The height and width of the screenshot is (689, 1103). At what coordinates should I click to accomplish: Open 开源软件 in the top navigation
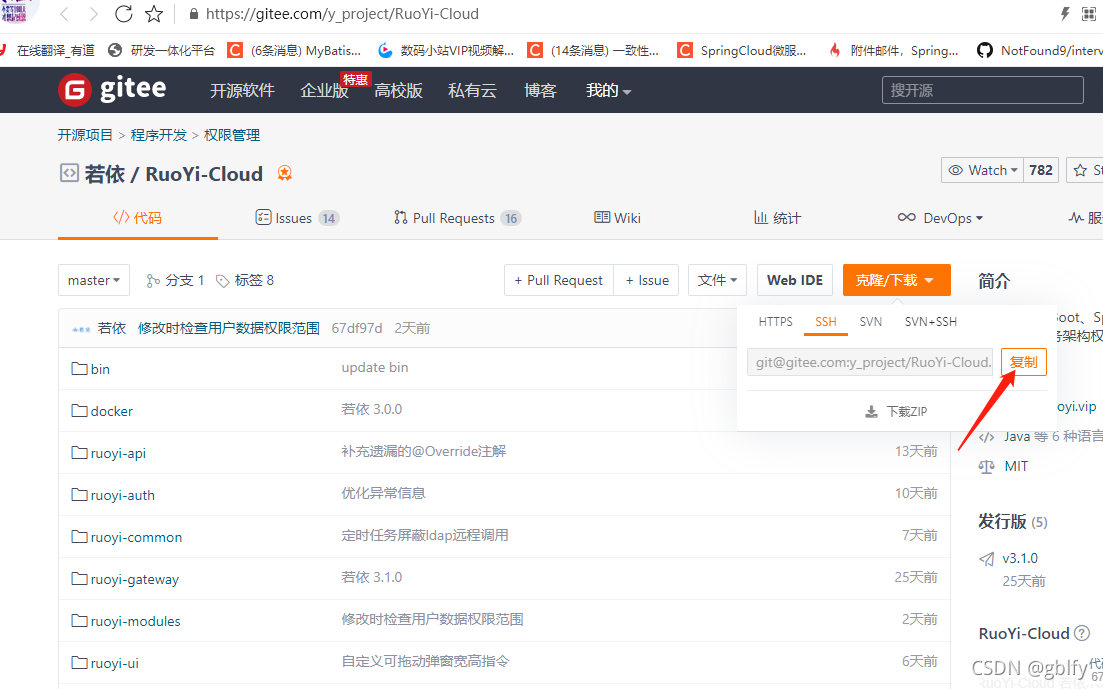pyautogui.click(x=243, y=90)
